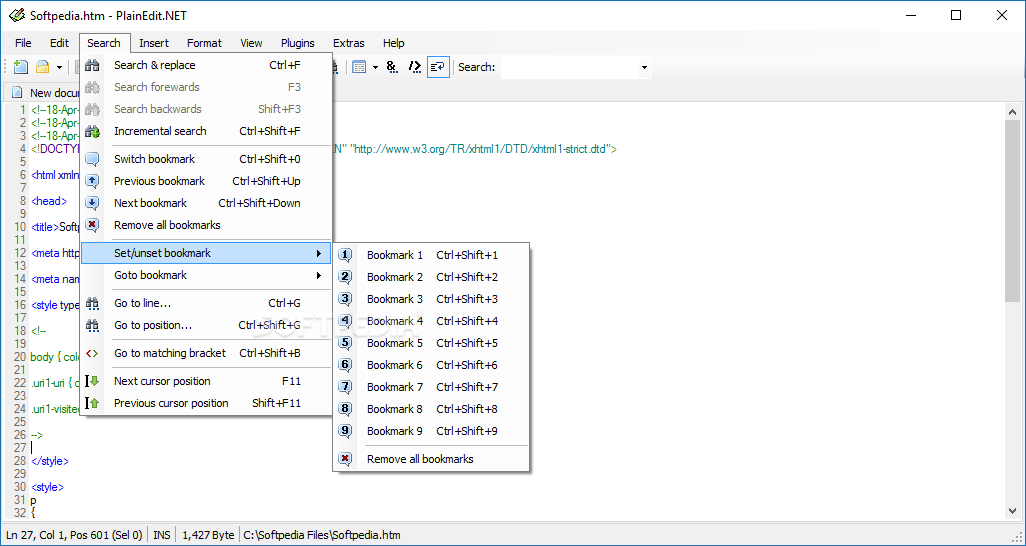
Task: Open the File menu
Action: click(x=23, y=43)
